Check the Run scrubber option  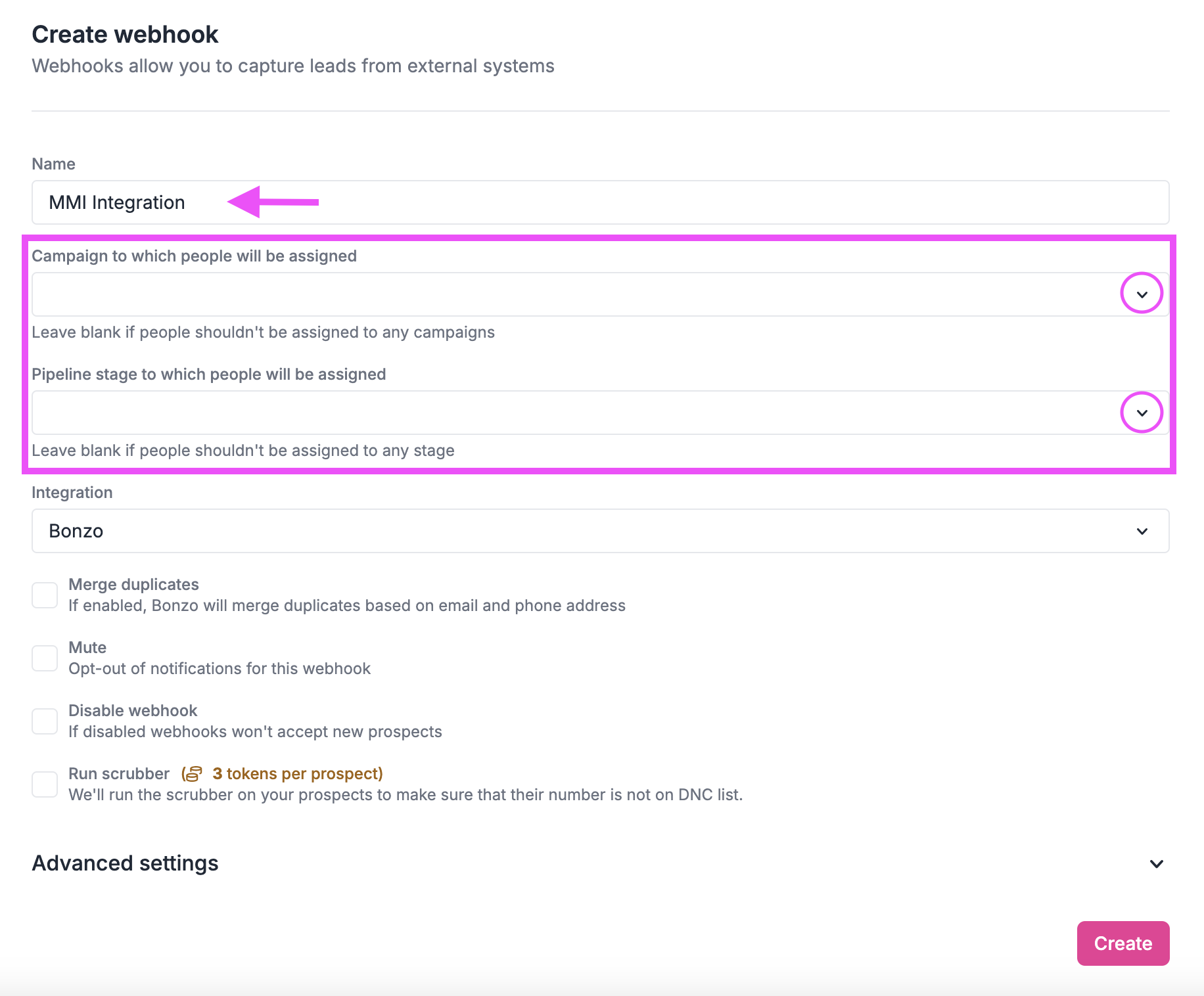[44, 784]
